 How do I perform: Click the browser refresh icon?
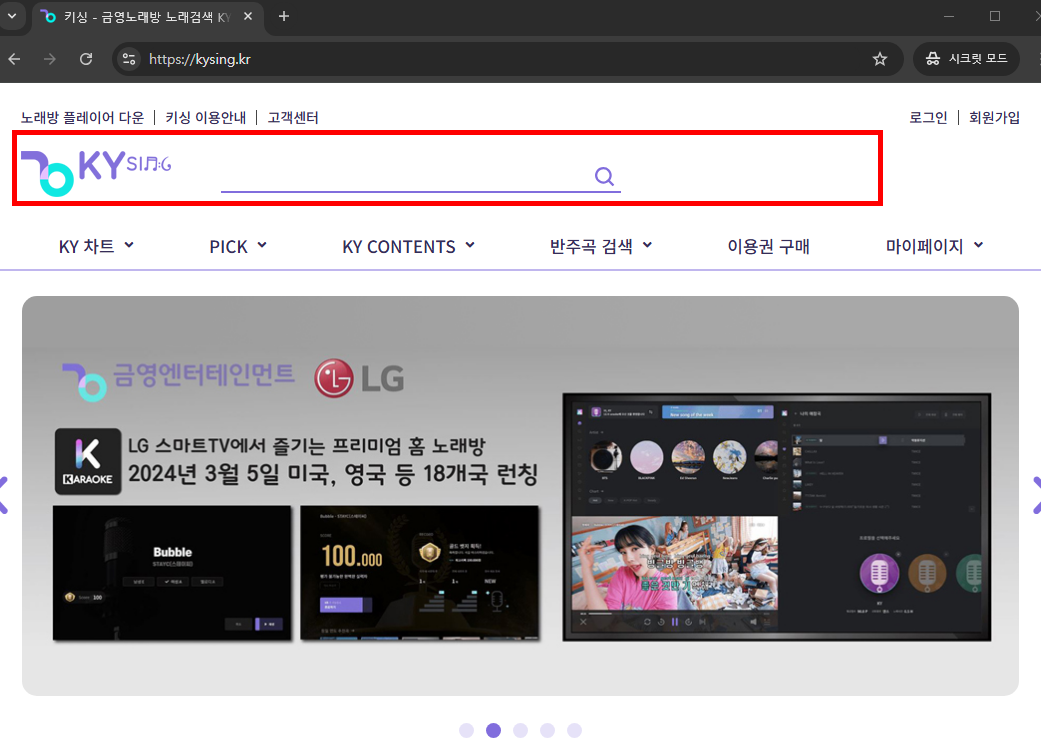(x=86, y=59)
